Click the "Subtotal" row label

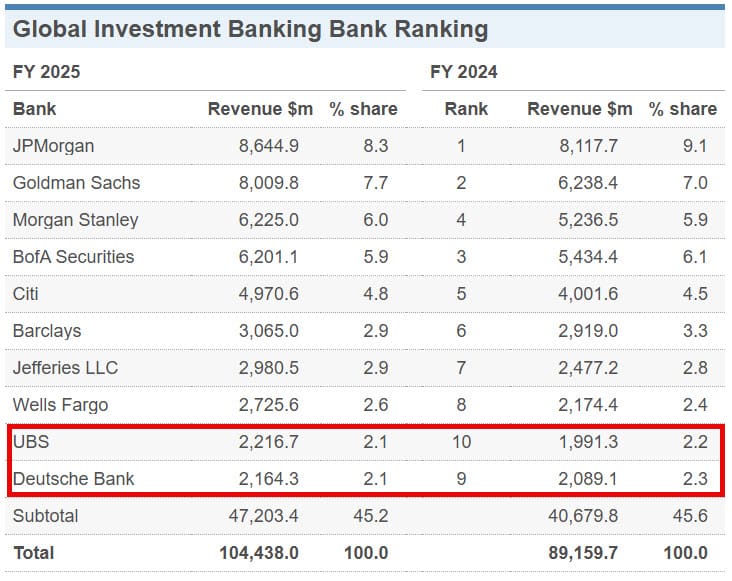tap(45, 516)
